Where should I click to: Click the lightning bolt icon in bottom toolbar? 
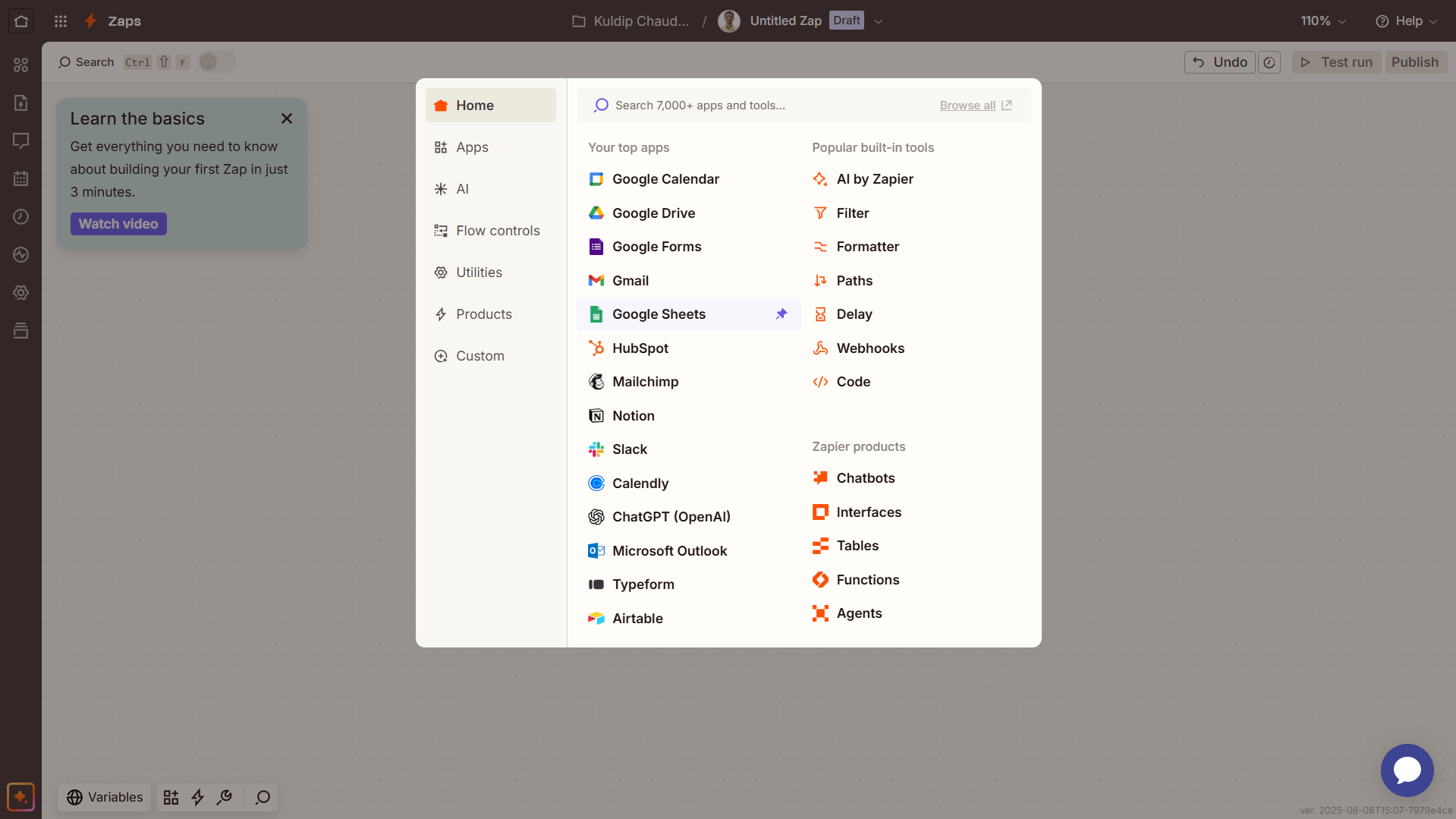tap(197, 797)
